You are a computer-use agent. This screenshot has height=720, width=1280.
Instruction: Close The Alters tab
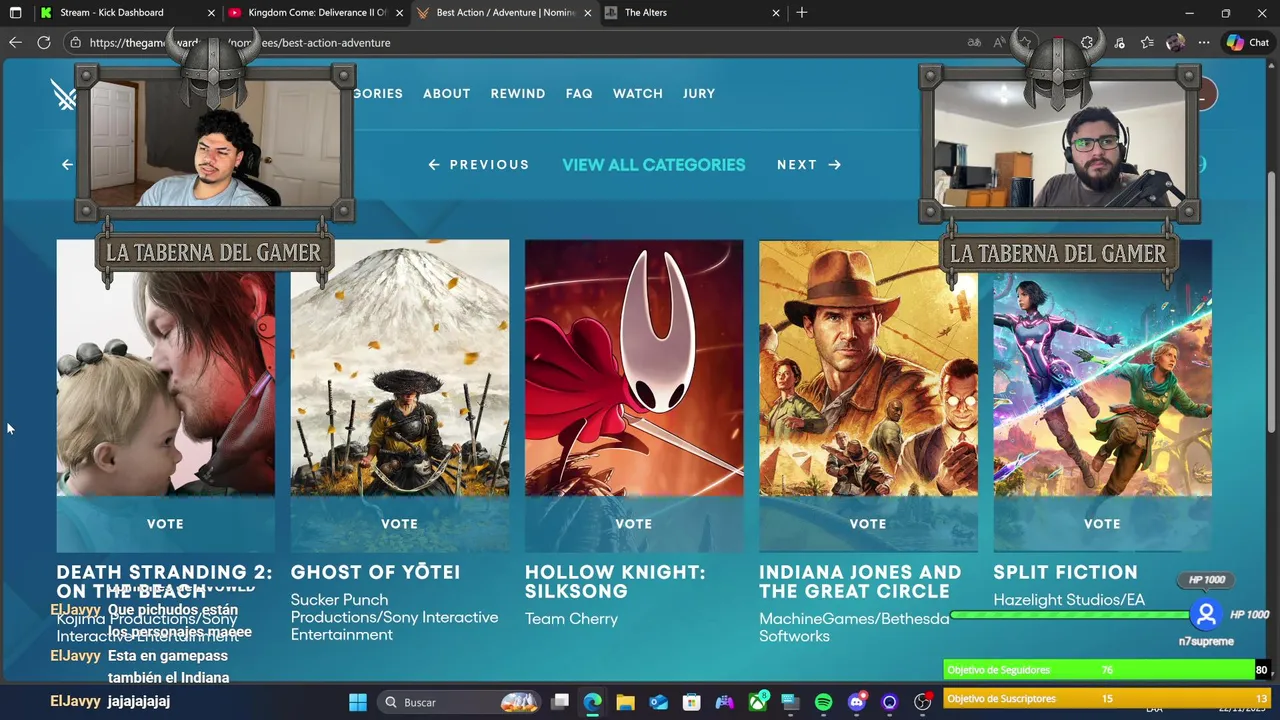pos(776,13)
